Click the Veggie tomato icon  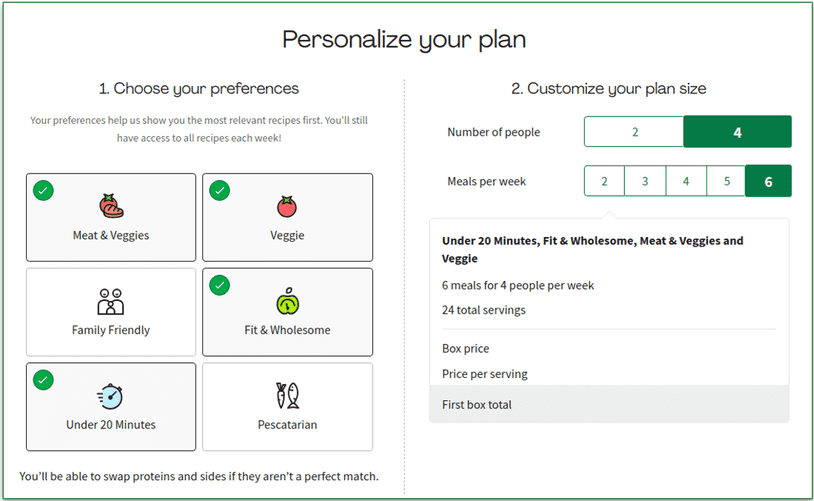click(287, 206)
